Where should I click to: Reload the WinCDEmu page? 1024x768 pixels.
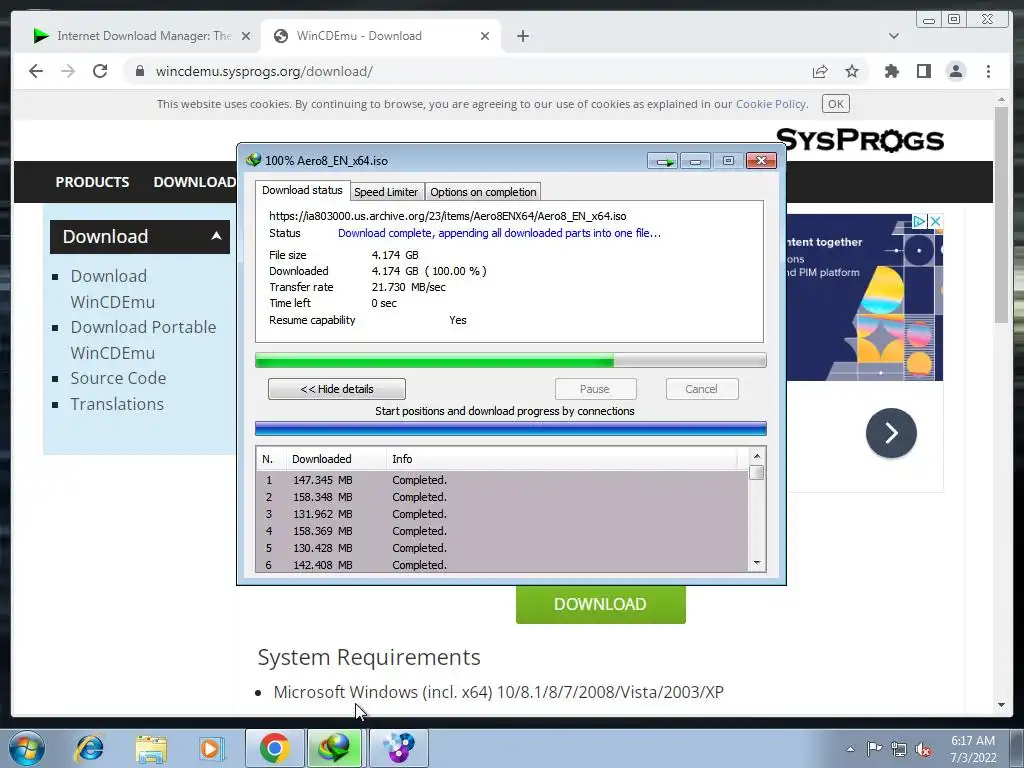[100, 71]
